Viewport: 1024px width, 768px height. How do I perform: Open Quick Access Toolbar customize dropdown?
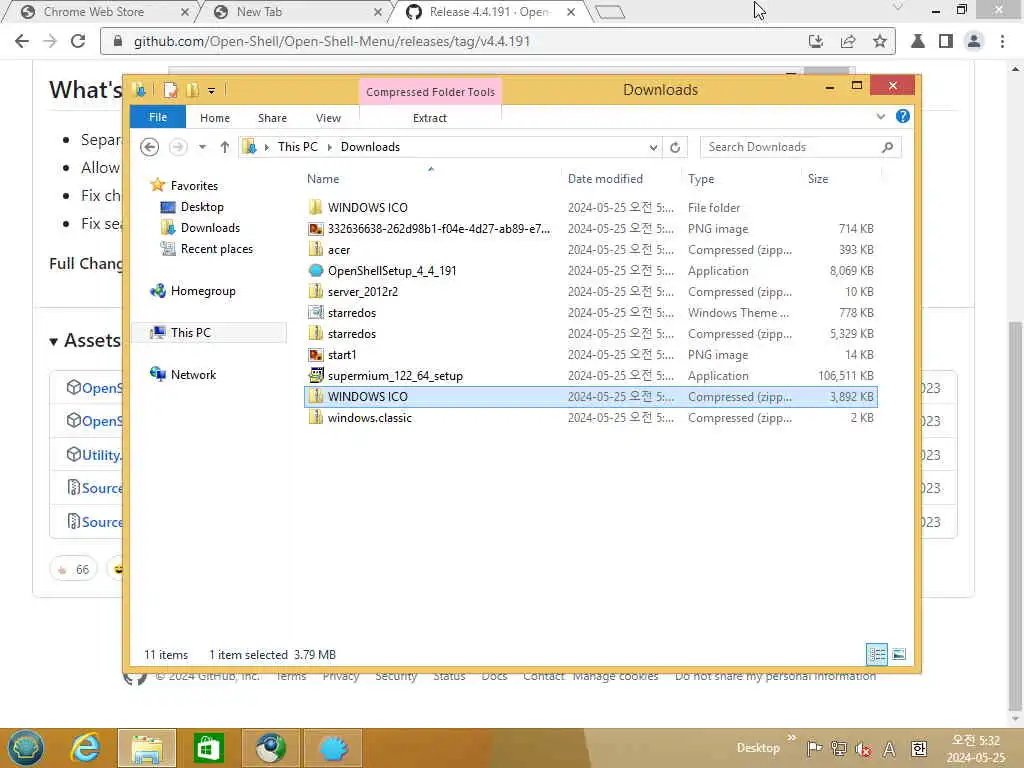212,90
